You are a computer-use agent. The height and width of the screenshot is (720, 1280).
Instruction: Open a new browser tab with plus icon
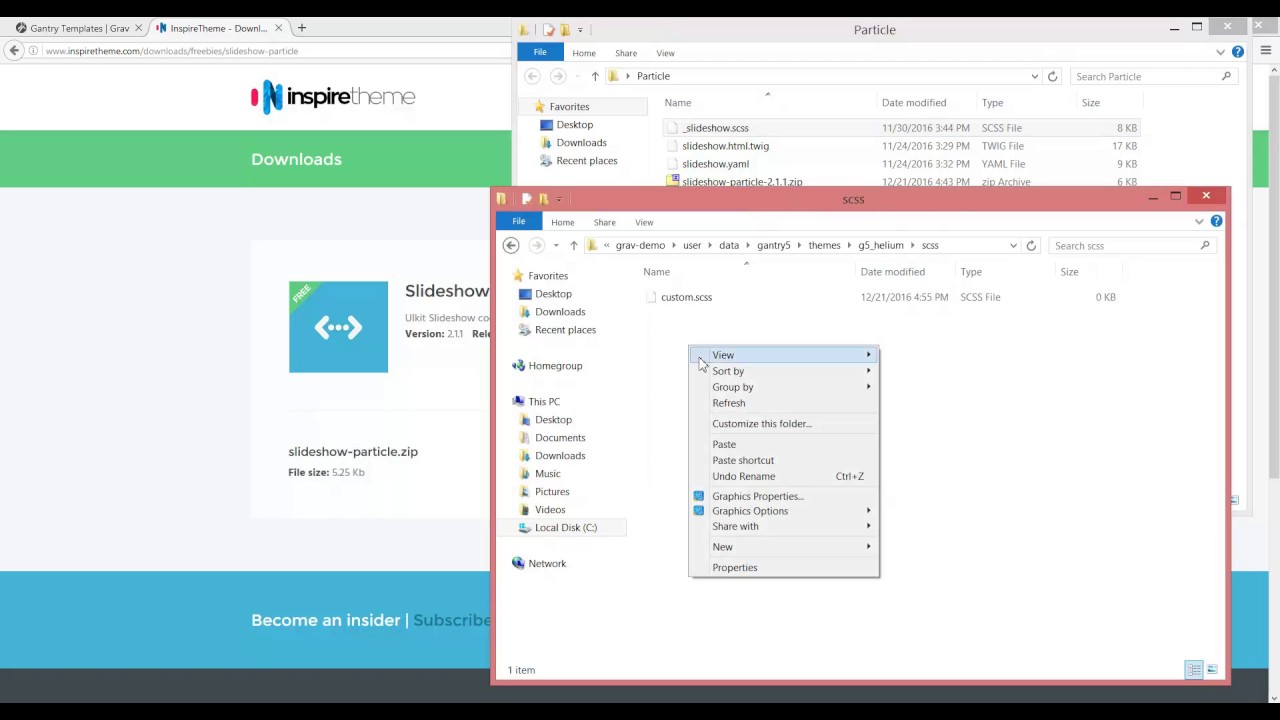click(x=301, y=28)
